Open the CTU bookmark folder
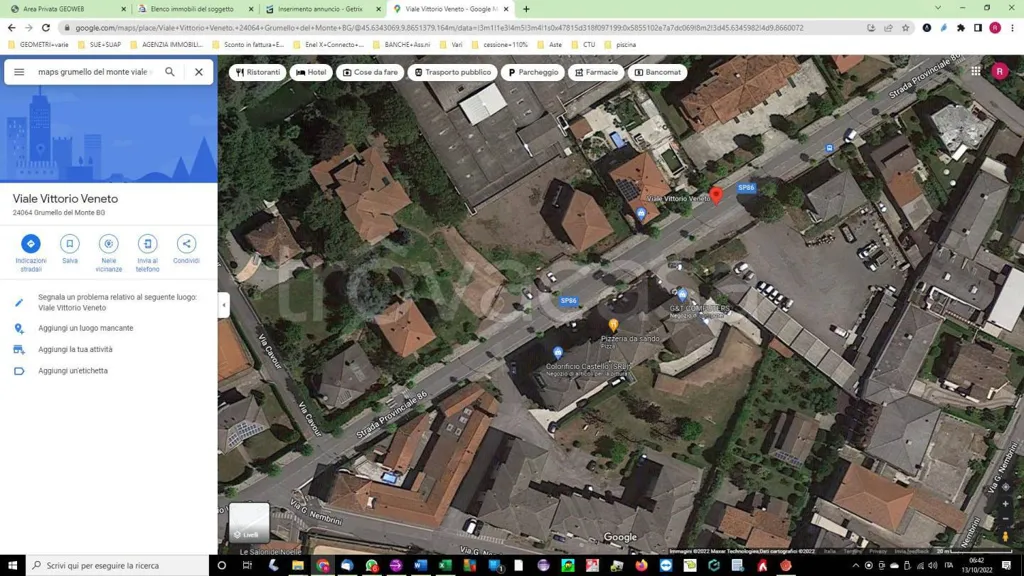The height and width of the screenshot is (576, 1024). click(583, 45)
